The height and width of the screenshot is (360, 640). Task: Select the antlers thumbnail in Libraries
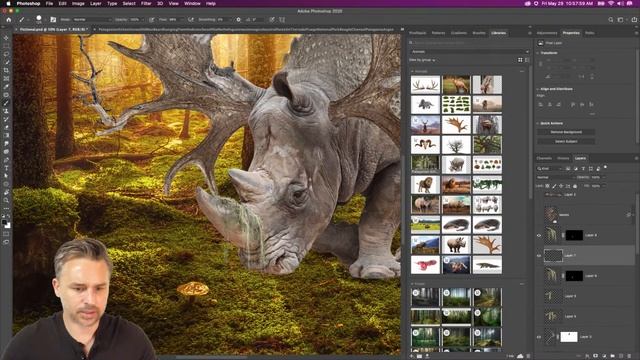click(x=425, y=85)
